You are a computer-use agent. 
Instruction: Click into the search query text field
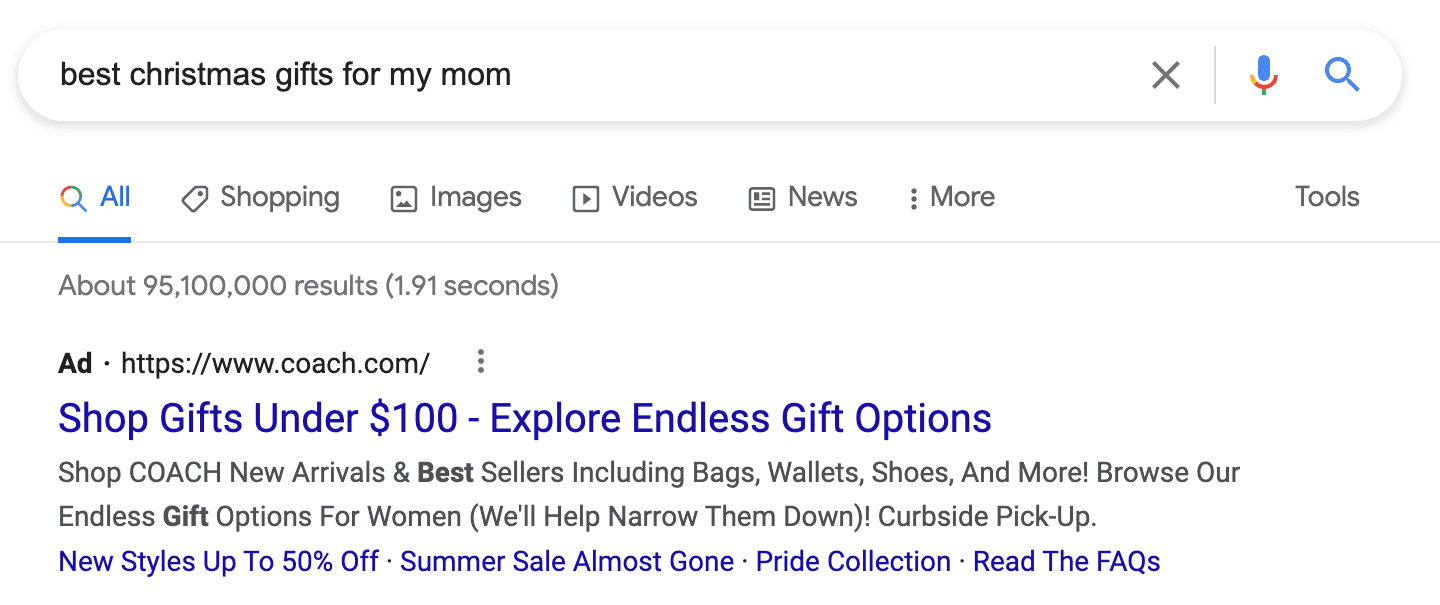[590, 75]
